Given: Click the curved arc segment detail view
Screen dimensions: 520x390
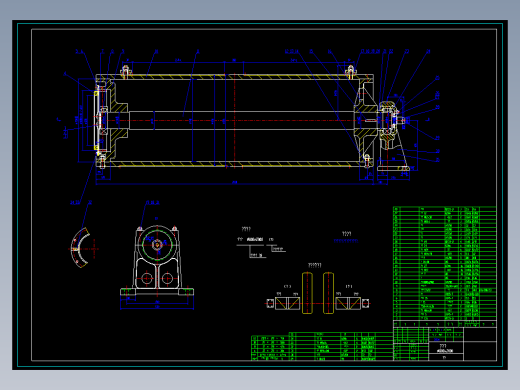Looking at the screenshot, I should 81,248.
